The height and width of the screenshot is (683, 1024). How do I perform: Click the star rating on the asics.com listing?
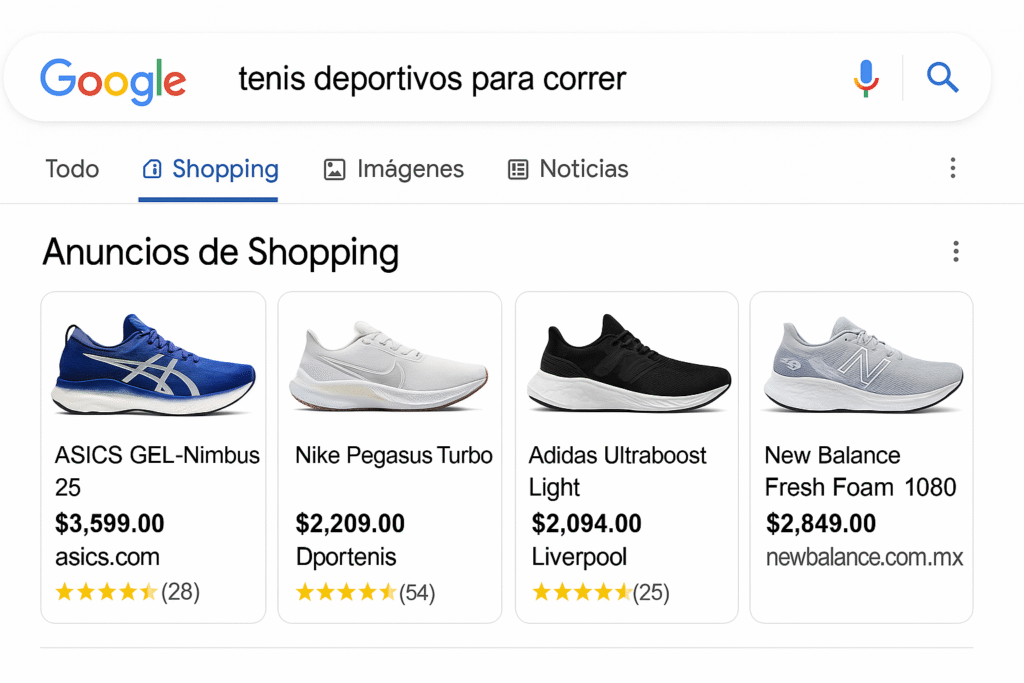pyautogui.click(x=106, y=592)
